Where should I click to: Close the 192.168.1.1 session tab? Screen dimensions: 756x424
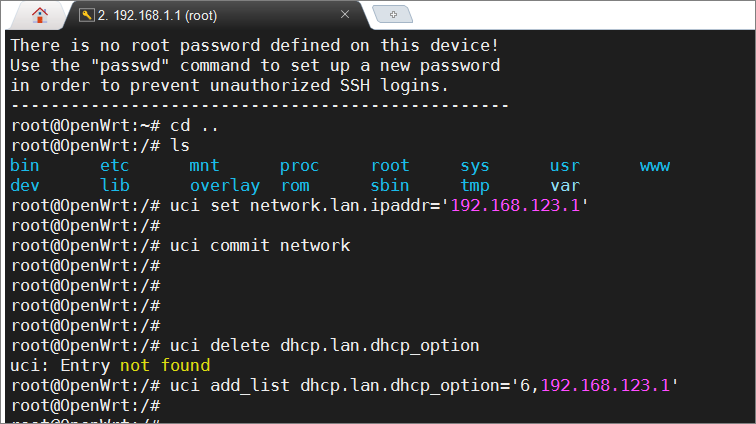(345, 14)
